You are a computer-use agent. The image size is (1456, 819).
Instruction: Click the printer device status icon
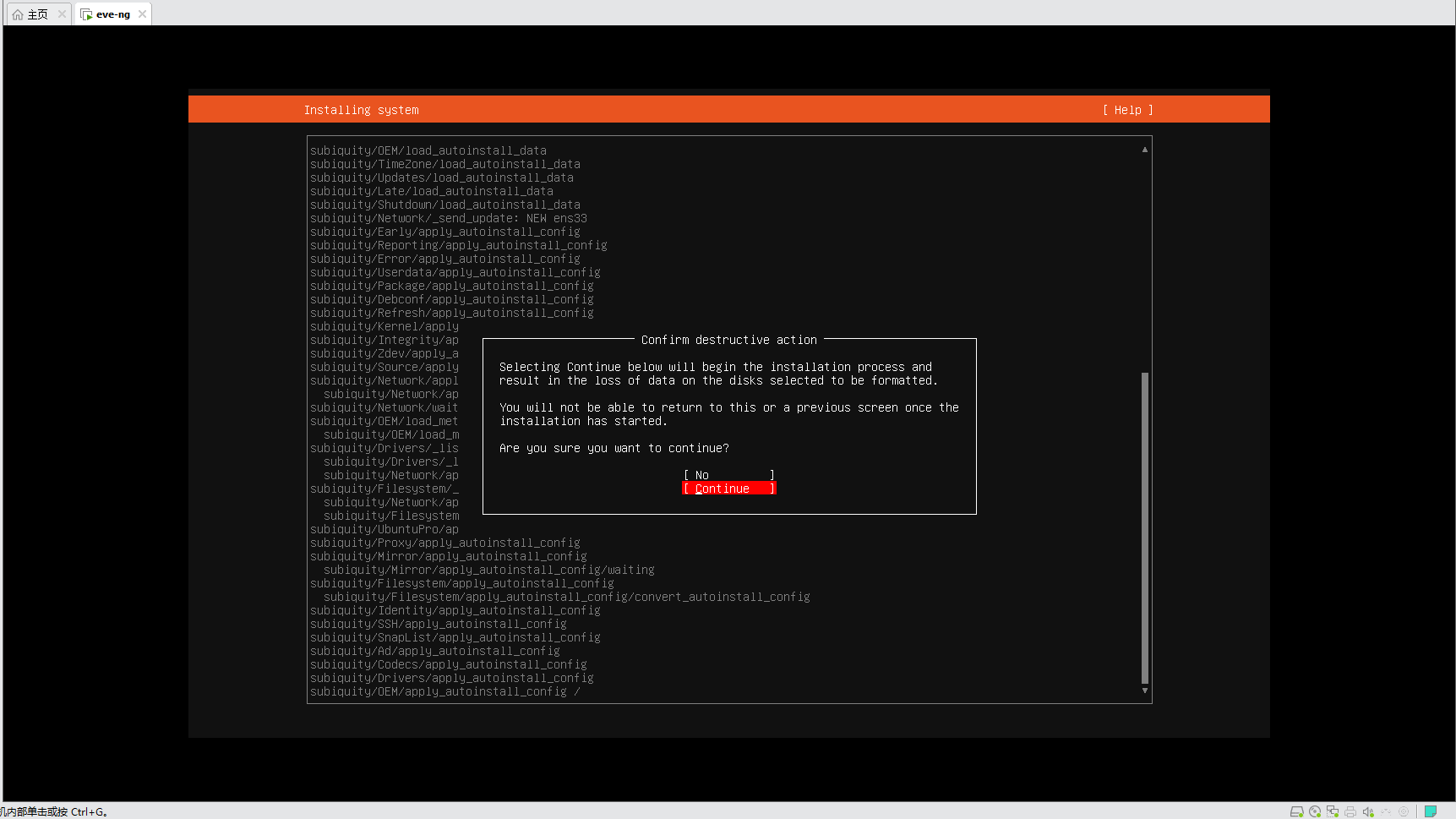(1350, 811)
